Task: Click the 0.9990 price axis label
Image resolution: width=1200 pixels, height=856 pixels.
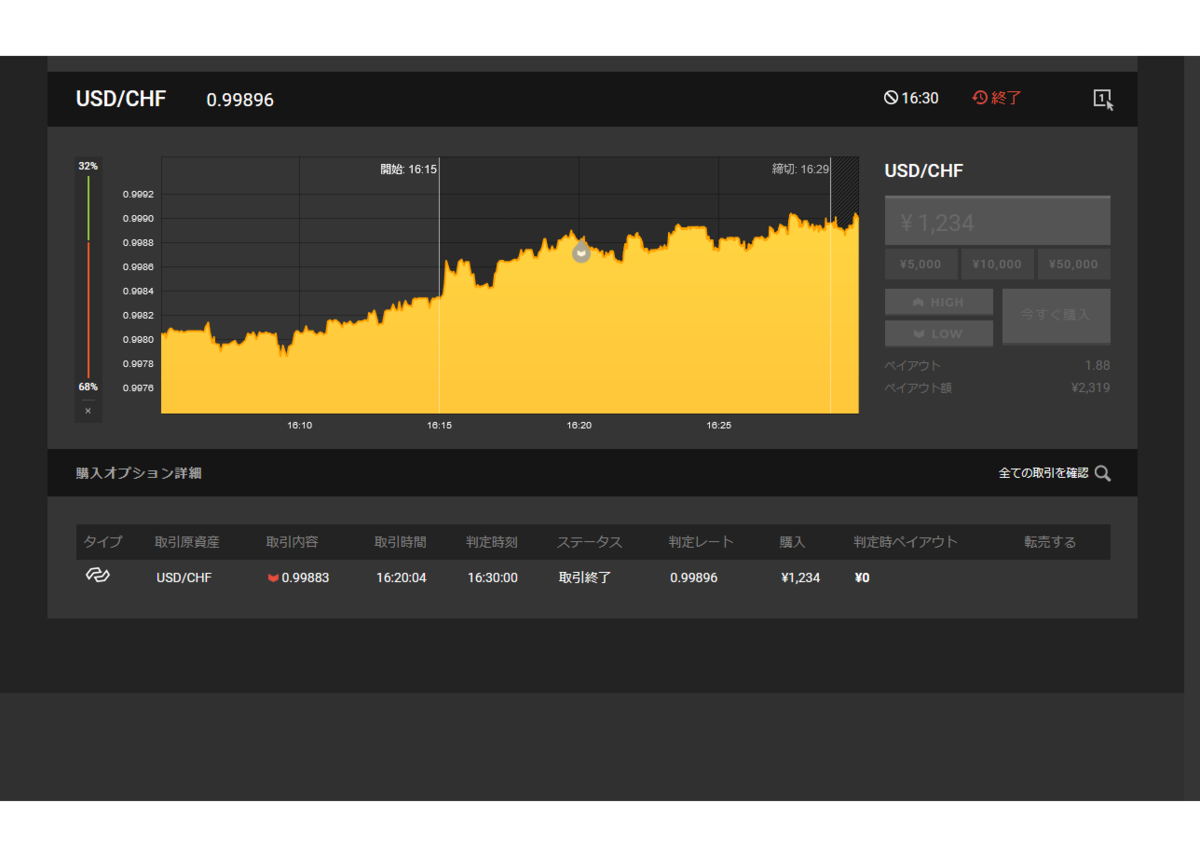Action: pyautogui.click(x=138, y=218)
